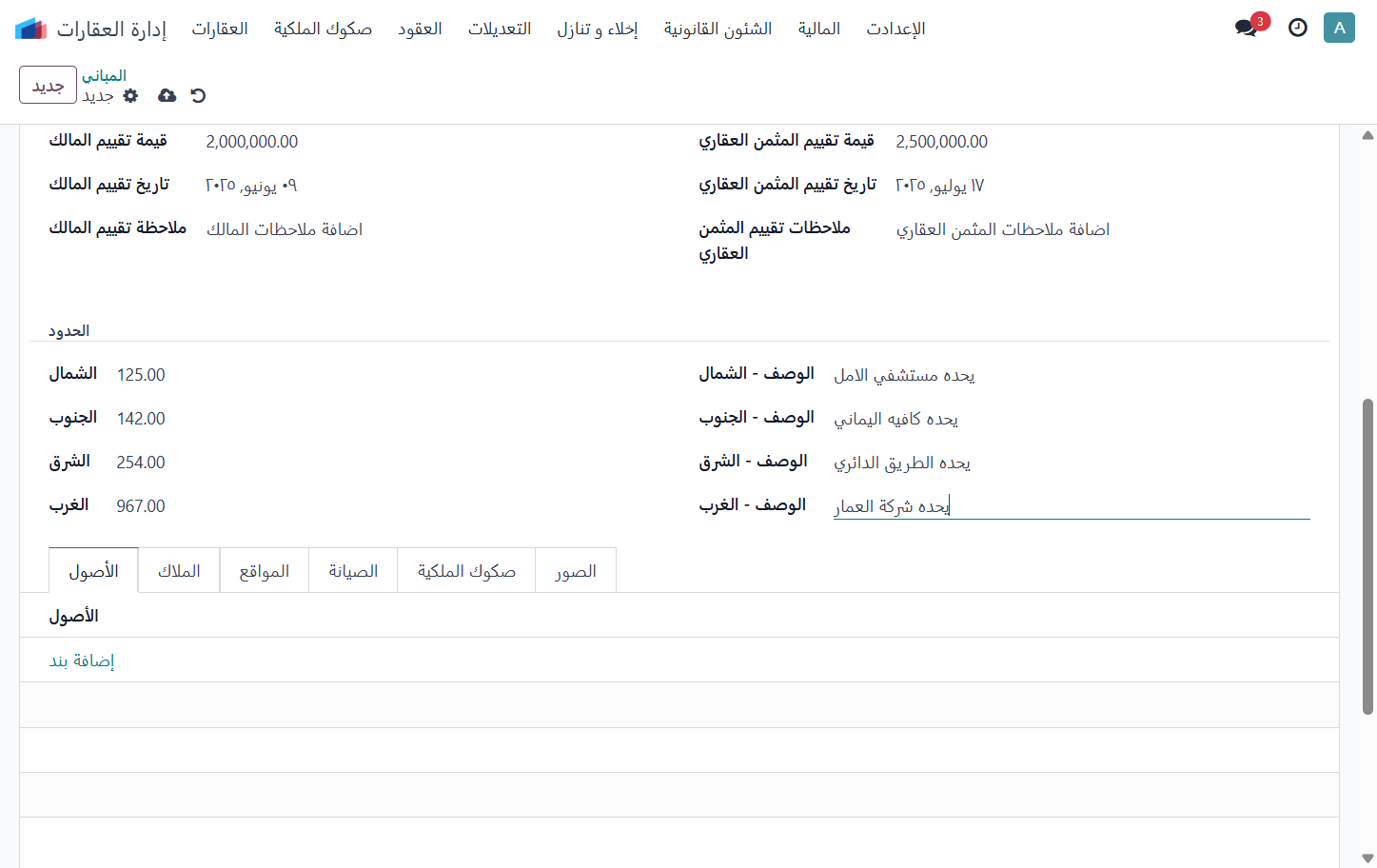The height and width of the screenshot is (868, 1377).
Task: Open the user avatar menu
Action: click(1339, 28)
